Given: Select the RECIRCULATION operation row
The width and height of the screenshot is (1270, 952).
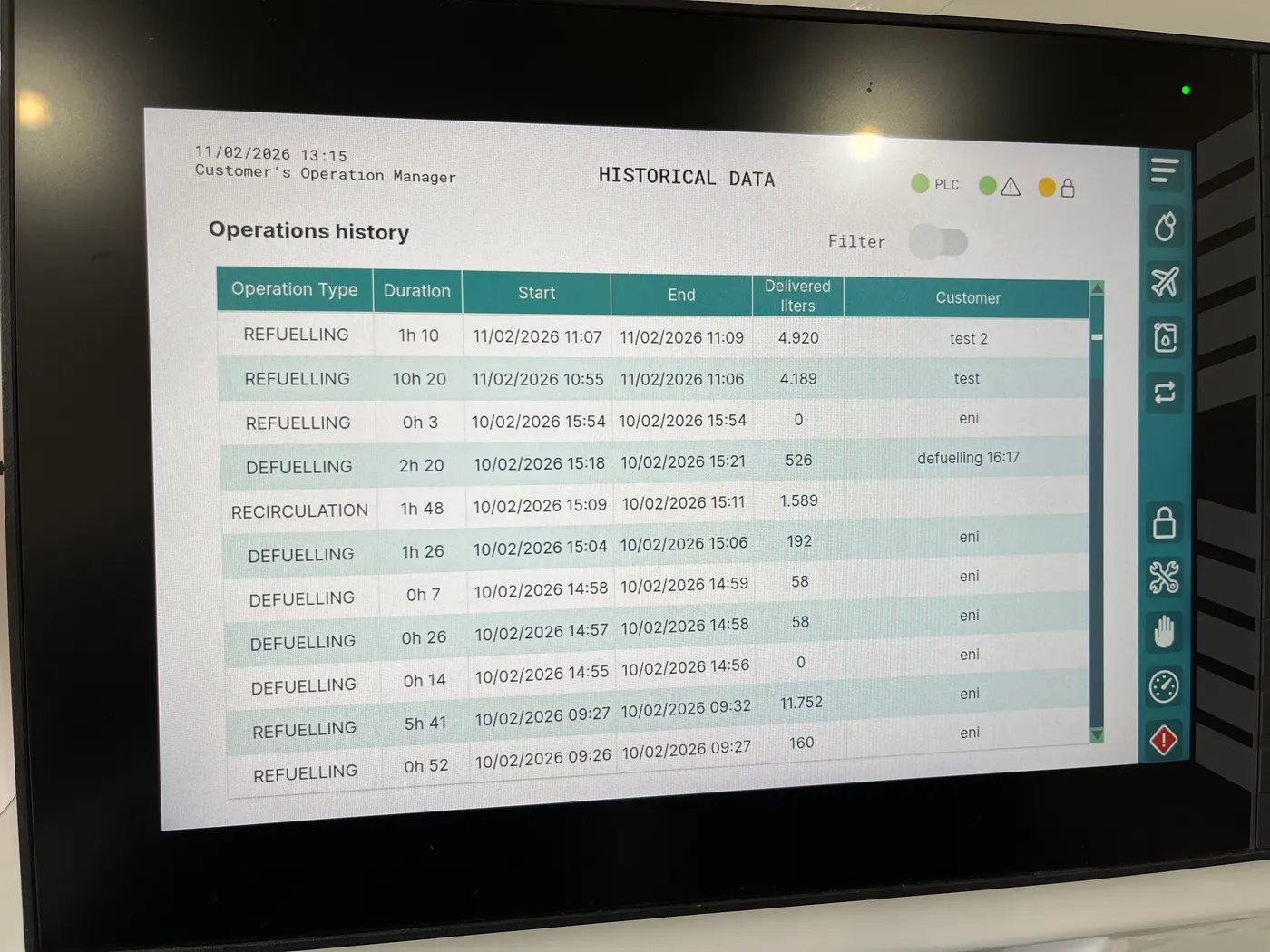Looking at the screenshot, I should [x=655, y=506].
